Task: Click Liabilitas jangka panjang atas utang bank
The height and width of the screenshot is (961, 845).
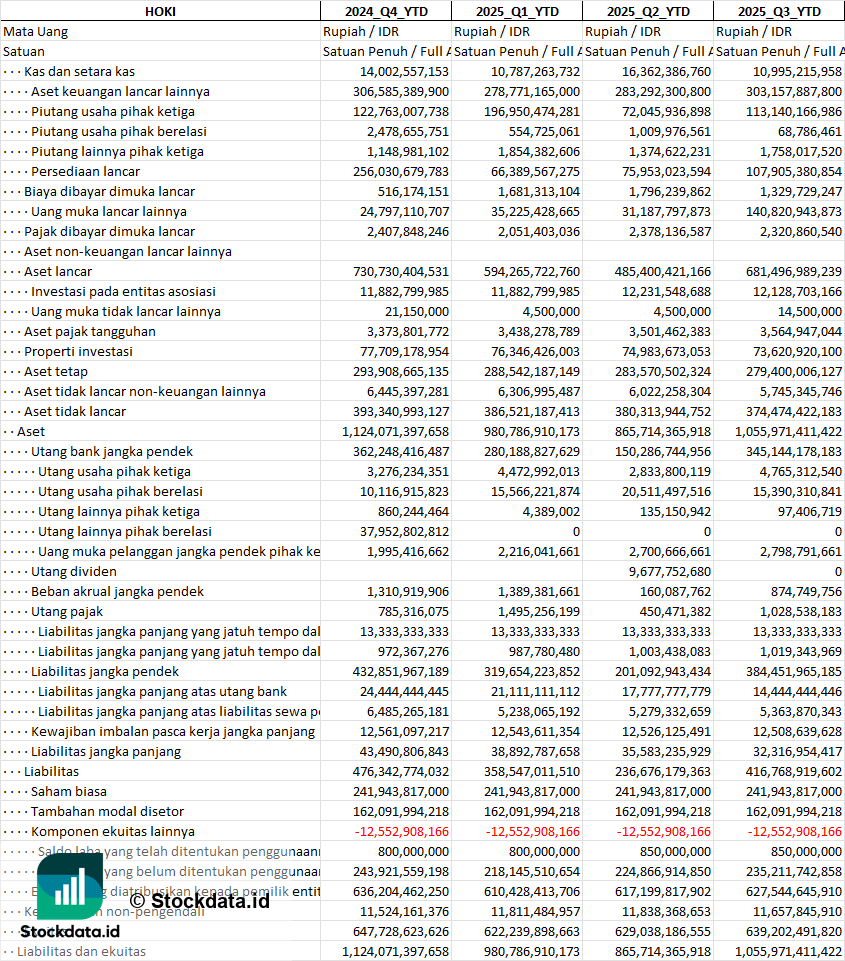Action: [162, 692]
